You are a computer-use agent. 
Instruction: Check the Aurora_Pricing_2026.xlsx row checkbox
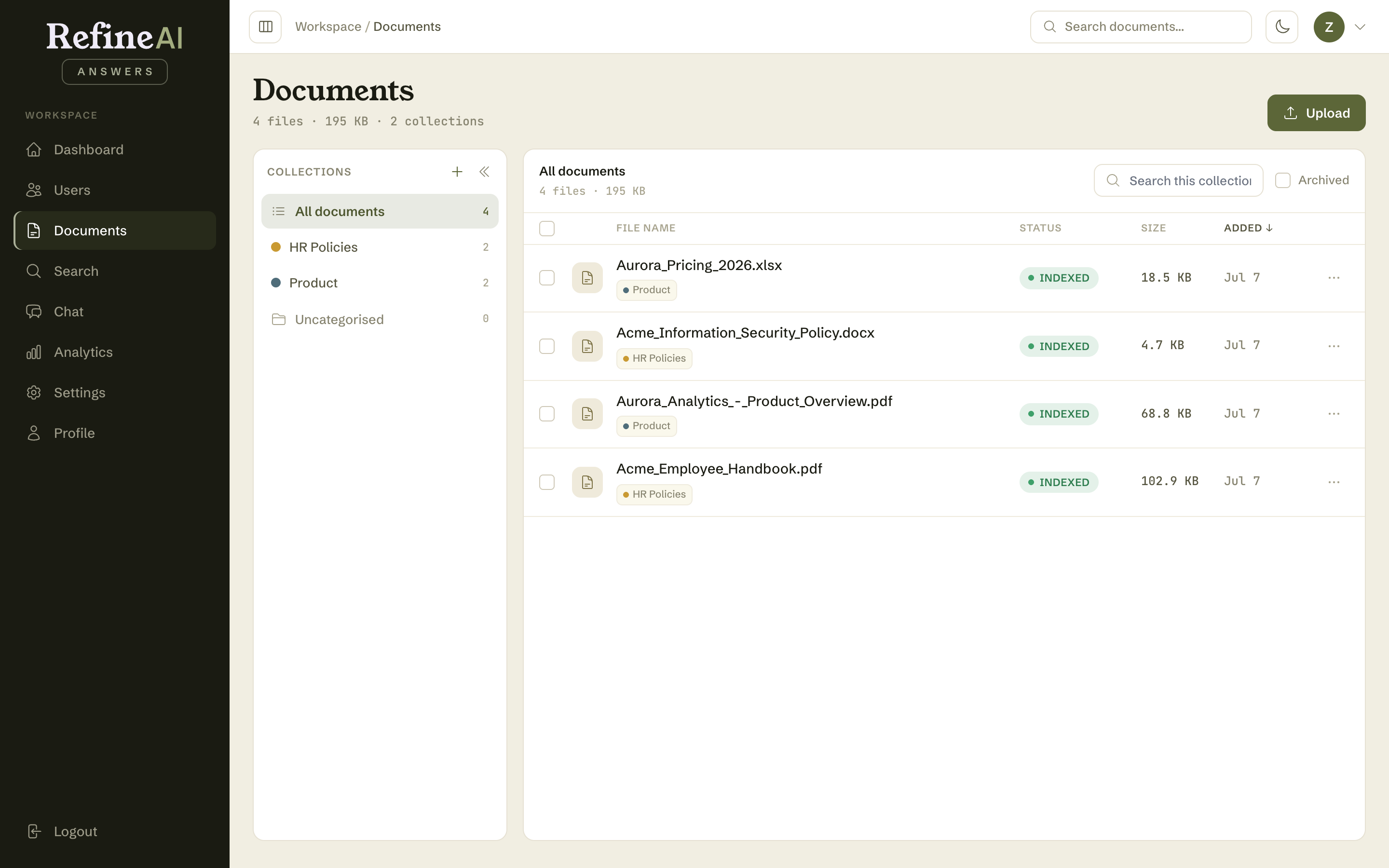click(547, 278)
